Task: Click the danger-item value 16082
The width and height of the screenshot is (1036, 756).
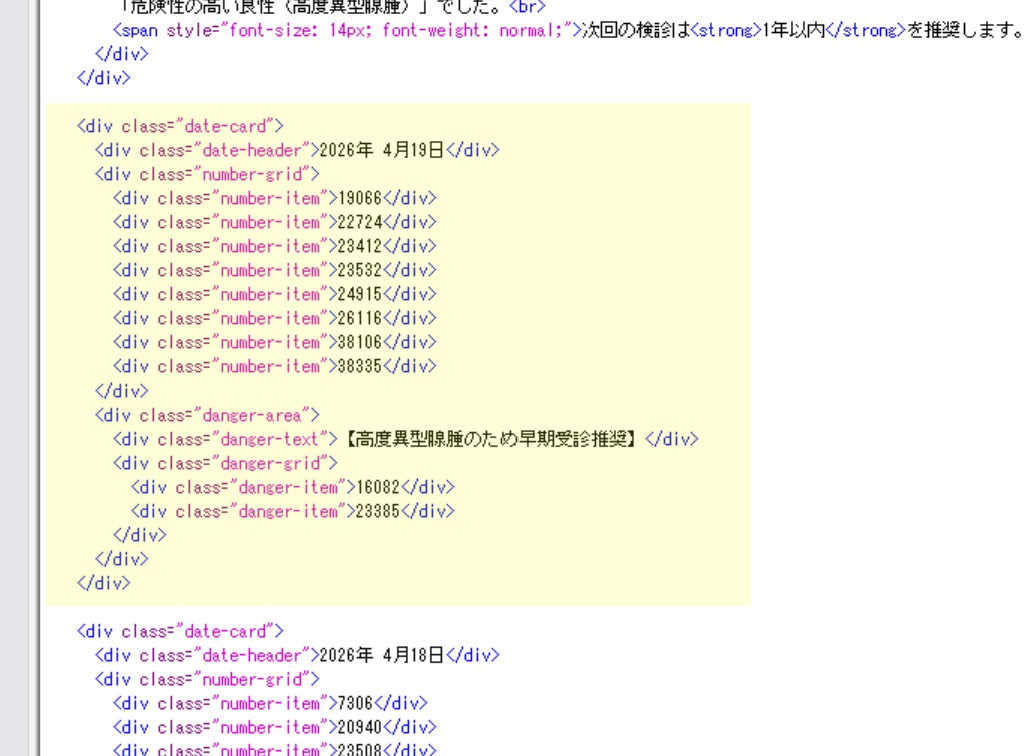Action: click(378, 487)
